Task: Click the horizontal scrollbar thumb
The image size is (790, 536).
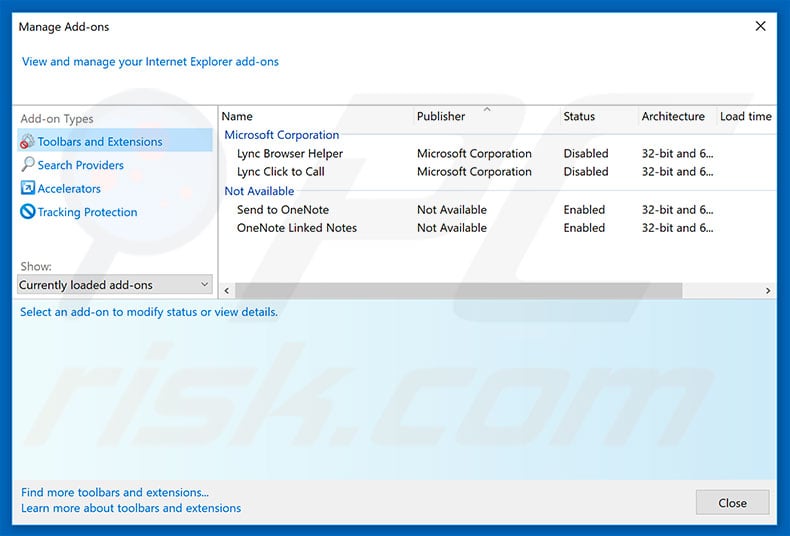Action: pyautogui.click(x=458, y=291)
